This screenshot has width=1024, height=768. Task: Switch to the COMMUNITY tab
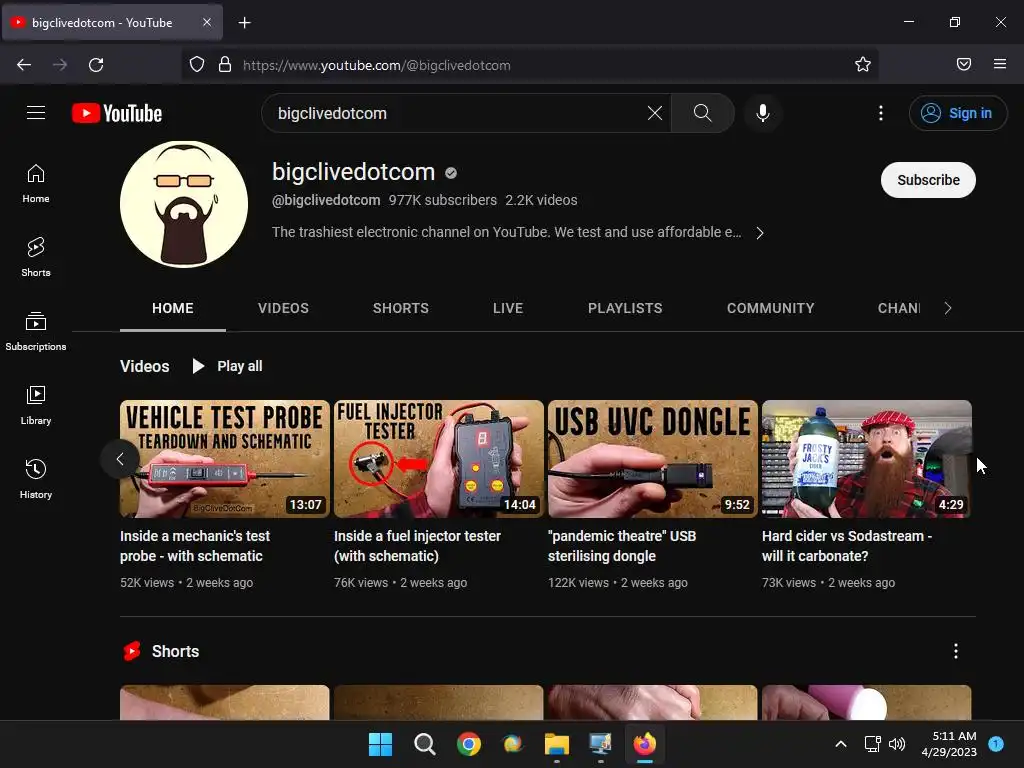(x=771, y=308)
